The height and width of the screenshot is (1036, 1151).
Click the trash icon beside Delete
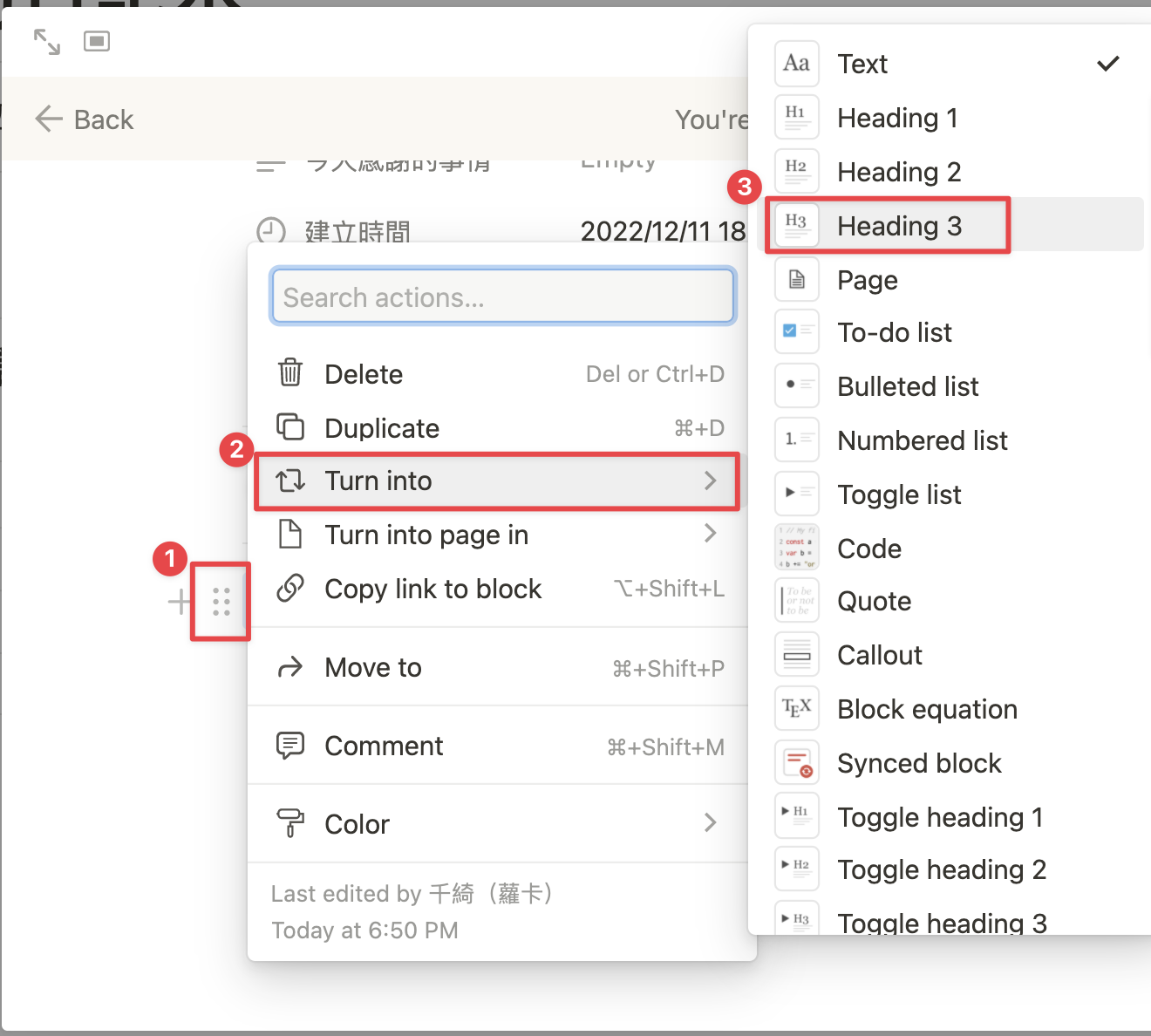click(290, 372)
